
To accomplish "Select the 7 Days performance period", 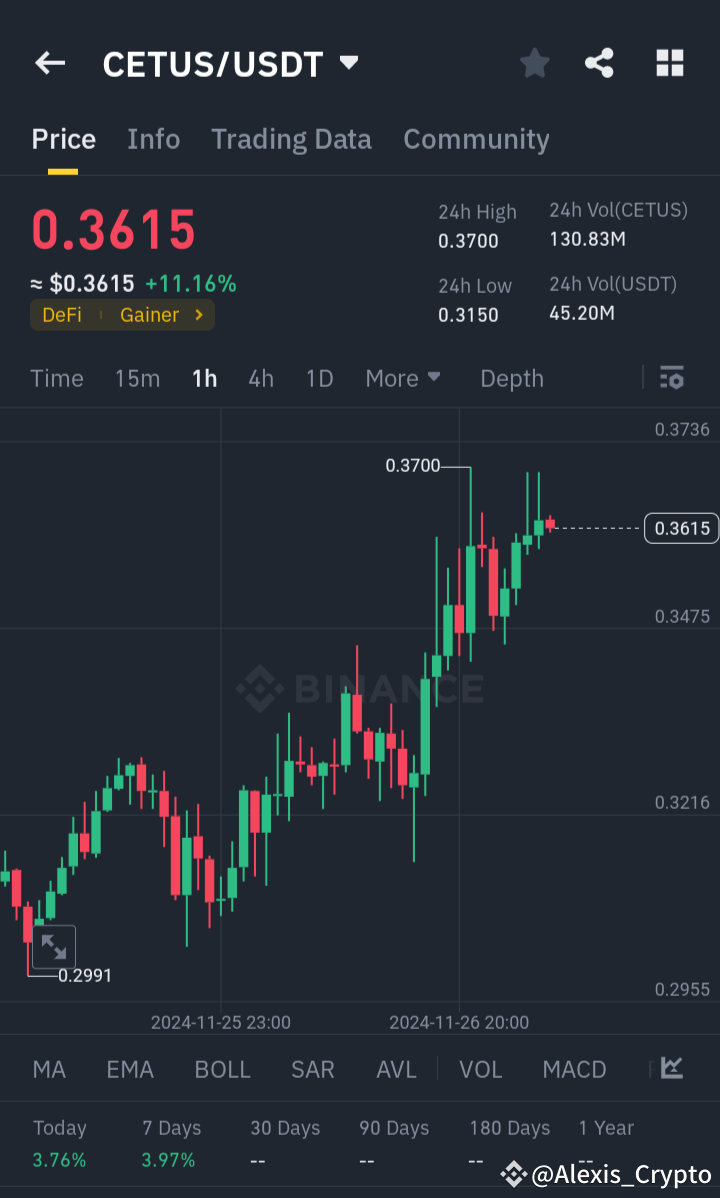I will tap(170, 1128).
